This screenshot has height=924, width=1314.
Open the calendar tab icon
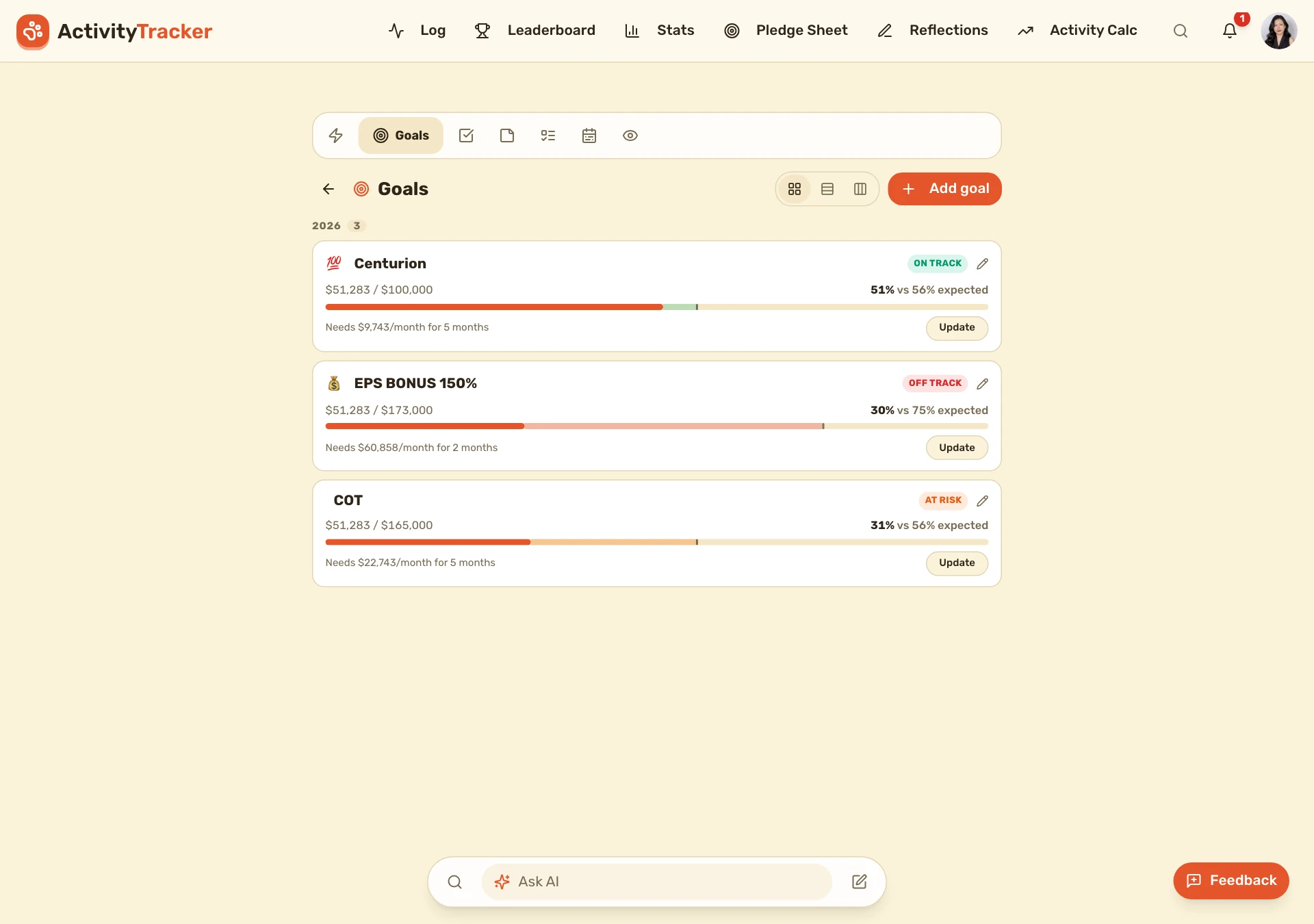tap(589, 136)
